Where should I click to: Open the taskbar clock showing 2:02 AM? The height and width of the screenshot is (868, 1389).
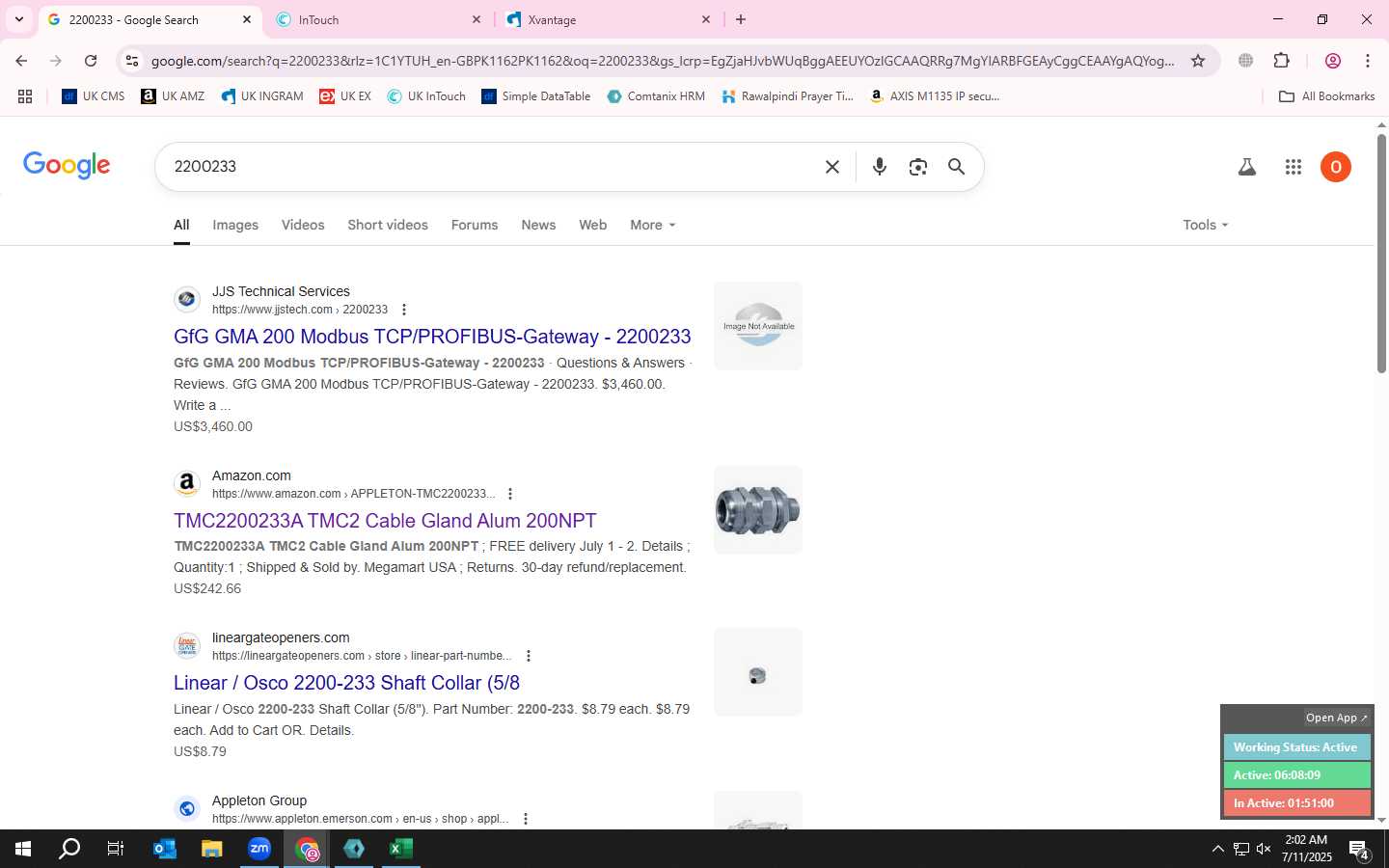(x=1306, y=849)
